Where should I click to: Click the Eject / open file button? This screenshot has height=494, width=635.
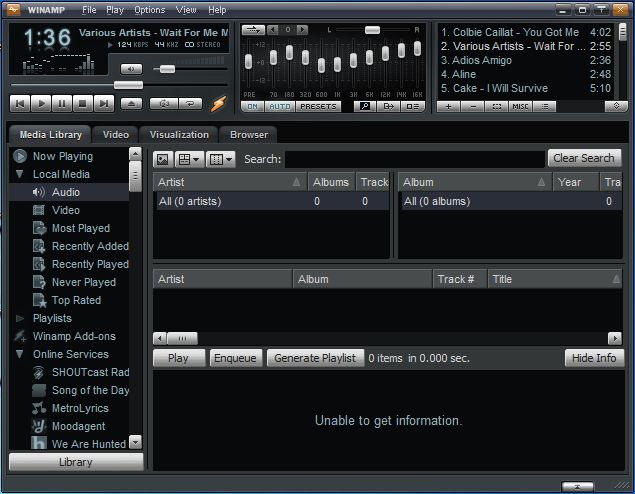point(132,104)
